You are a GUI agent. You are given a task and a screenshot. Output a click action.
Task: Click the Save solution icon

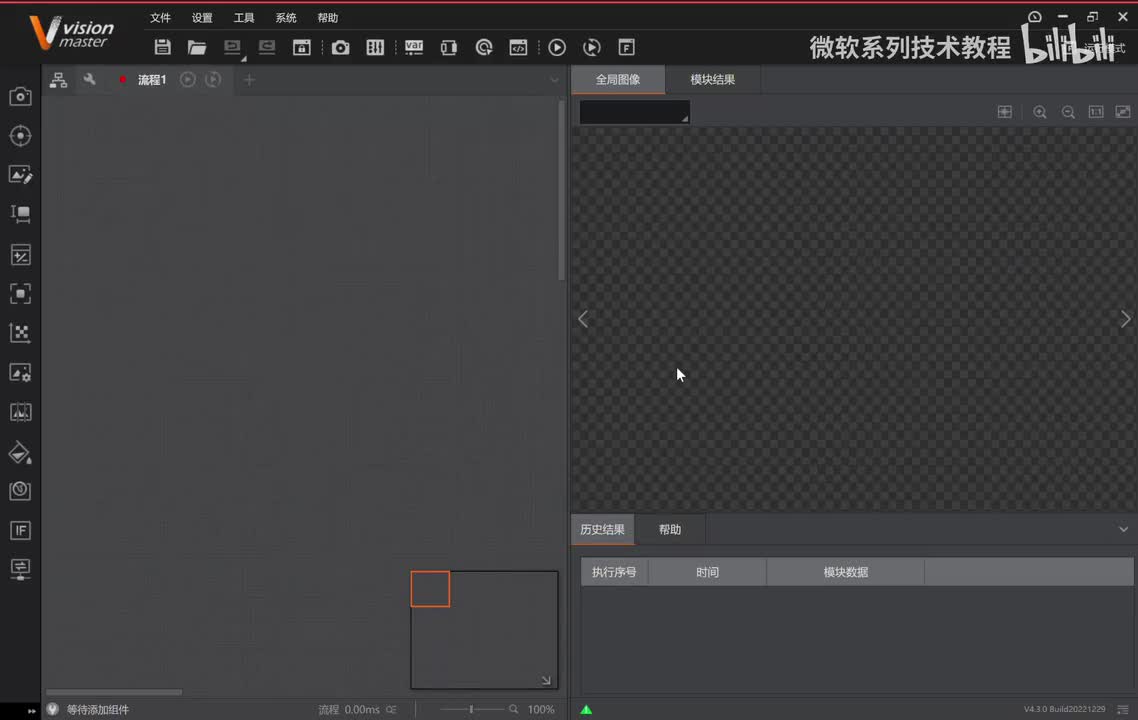pyautogui.click(x=163, y=47)
